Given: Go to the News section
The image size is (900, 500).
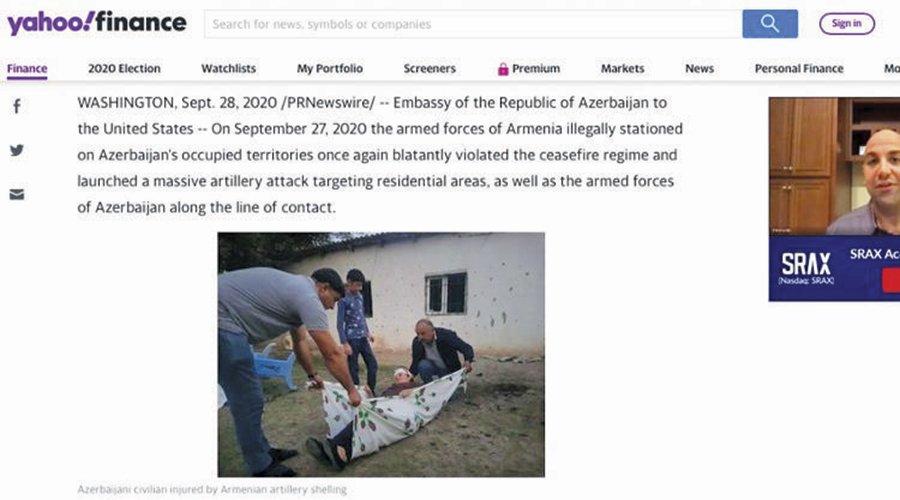Looking at the screenshot, I should [699, 69].
